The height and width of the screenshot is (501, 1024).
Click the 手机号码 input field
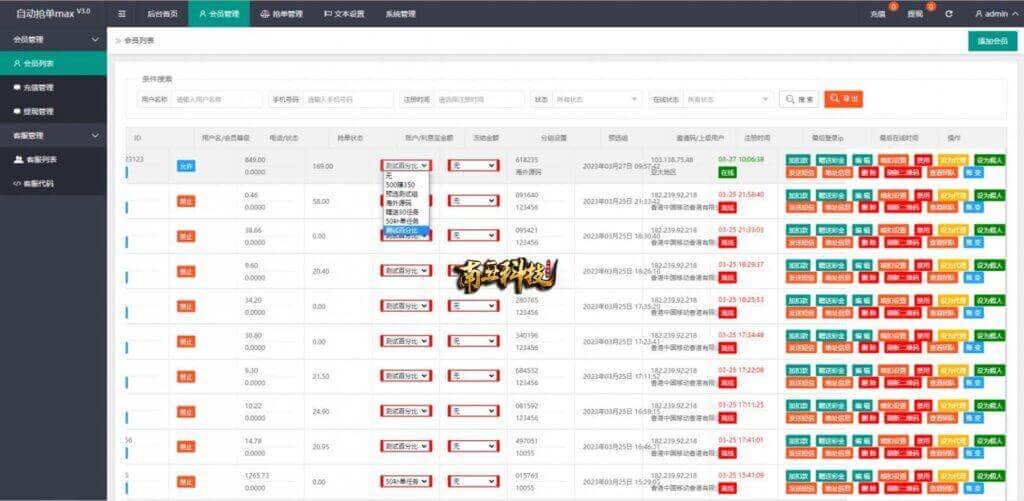pyautogui.click(x=348, y=99)
